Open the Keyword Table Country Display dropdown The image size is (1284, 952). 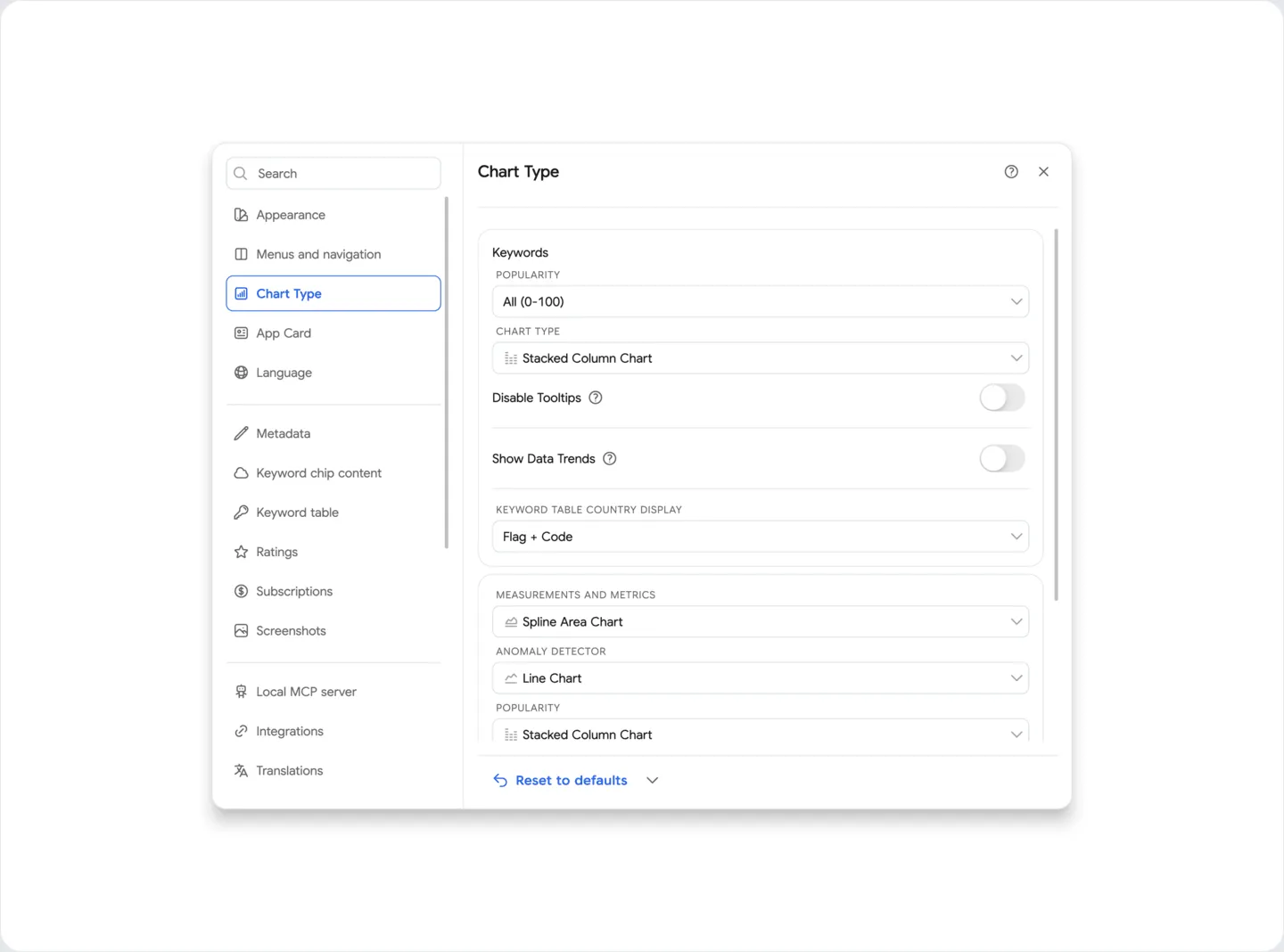(761, 537)
